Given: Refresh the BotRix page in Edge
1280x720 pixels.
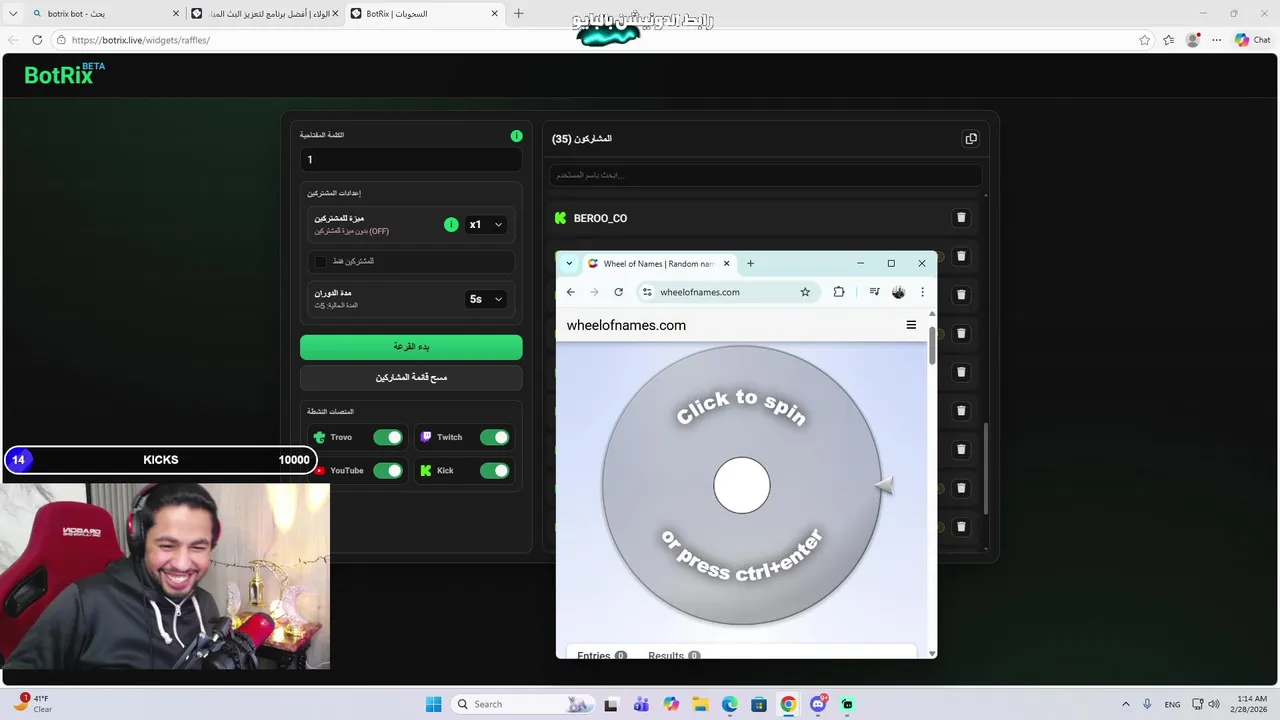Looking at the screenshot, I should (37, 40).
